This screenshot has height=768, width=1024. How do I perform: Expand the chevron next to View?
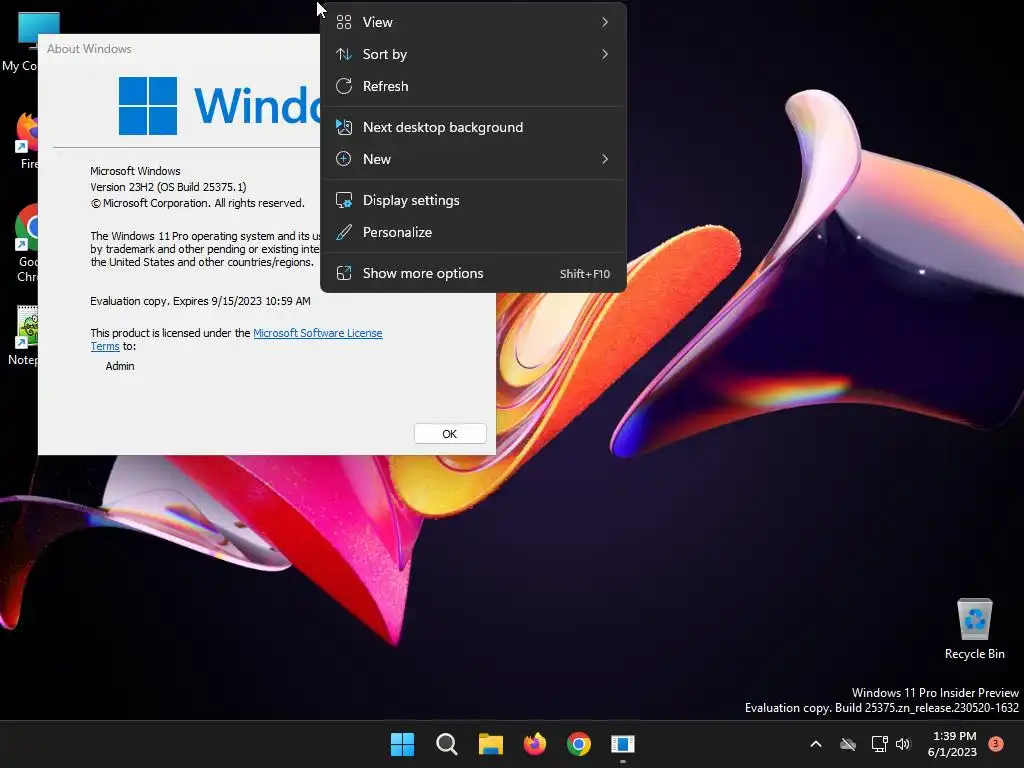pos(605,22)
